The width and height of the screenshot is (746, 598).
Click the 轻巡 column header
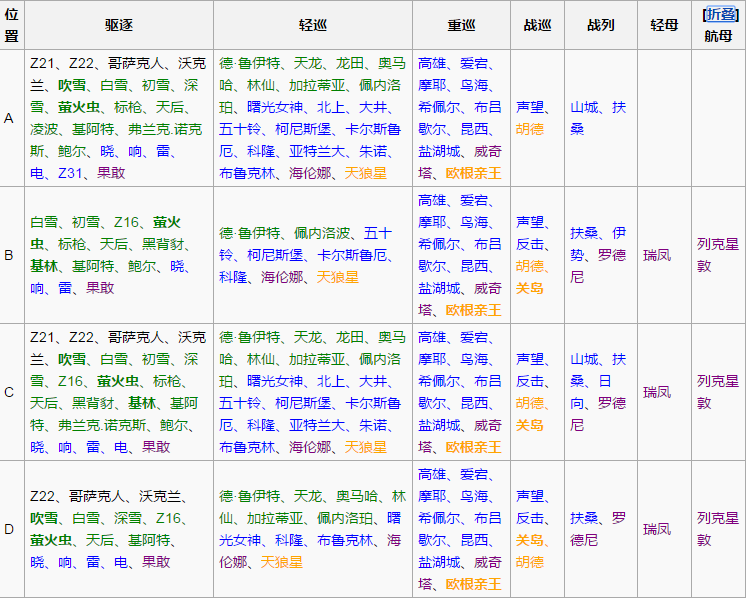click(313, 25)
